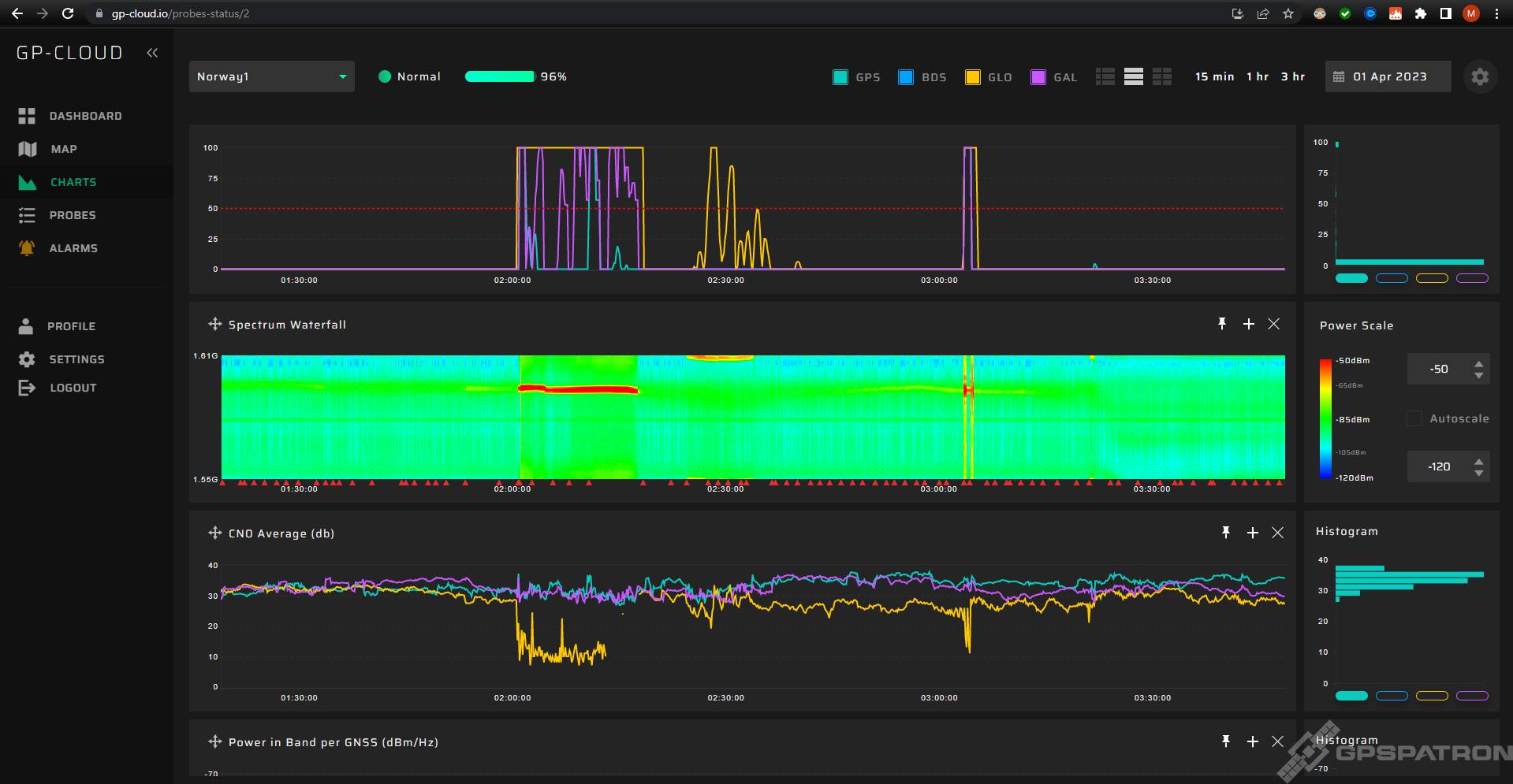The width and height of the screenshot is (1513, 784).
Task: Click the Logout icon in the sidebar
Action: (x=26, y=387)
